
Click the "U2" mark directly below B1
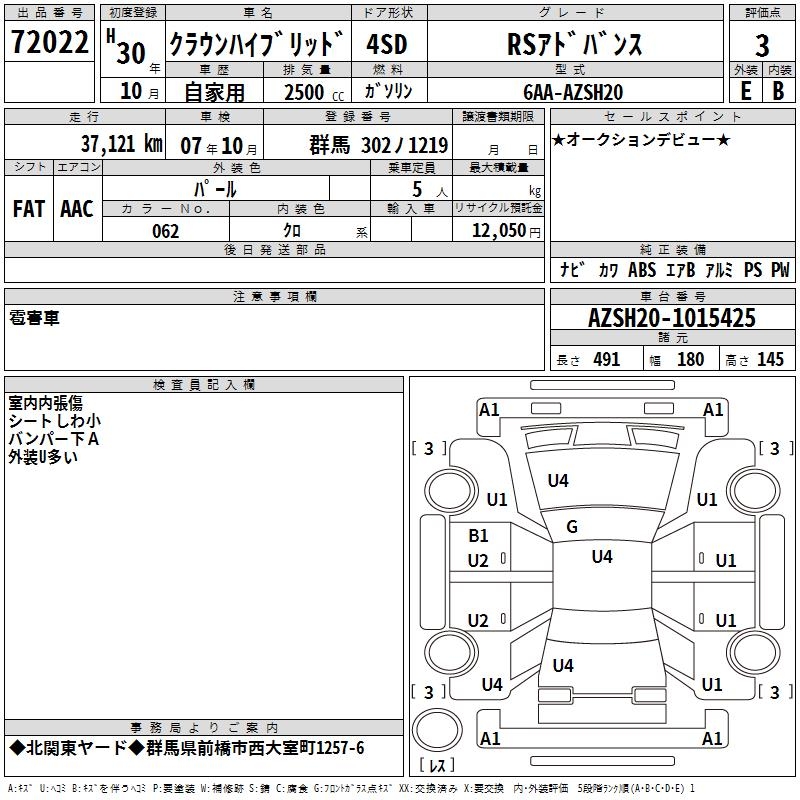coord(478,561)
